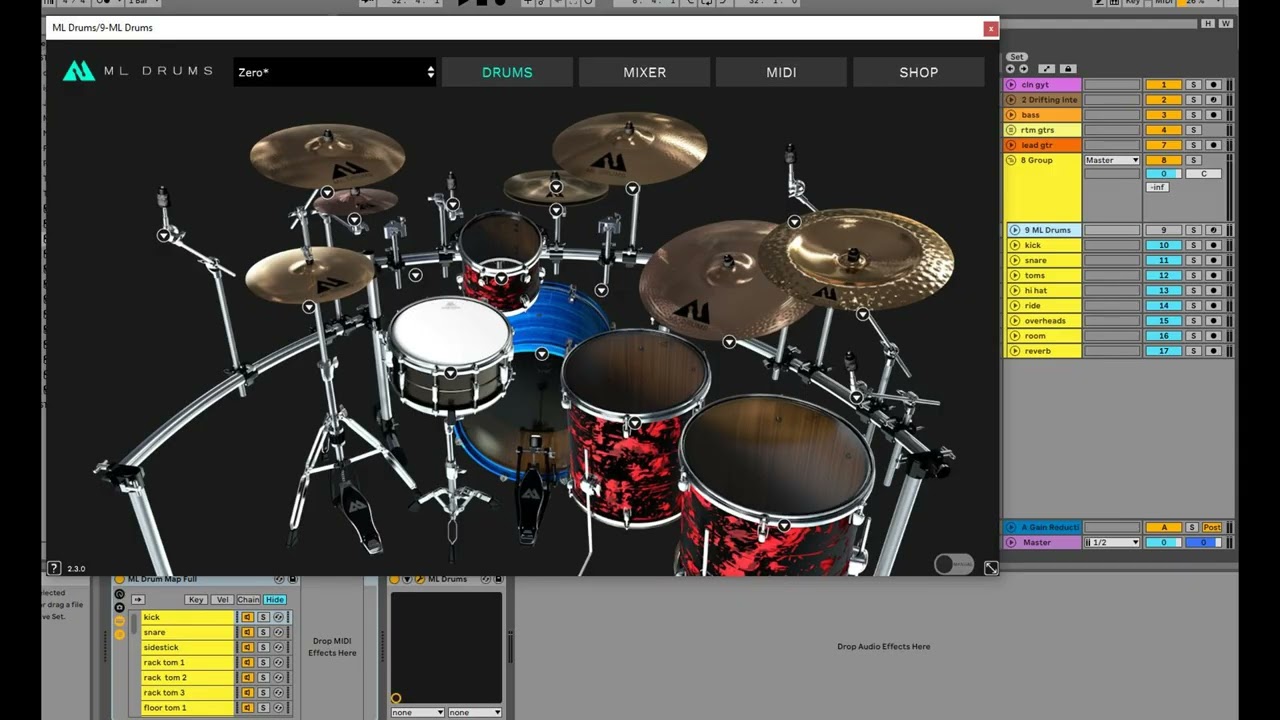Open second 'none' dropdown under ML Drums device
1280x720 pixels.
point(475,712)
